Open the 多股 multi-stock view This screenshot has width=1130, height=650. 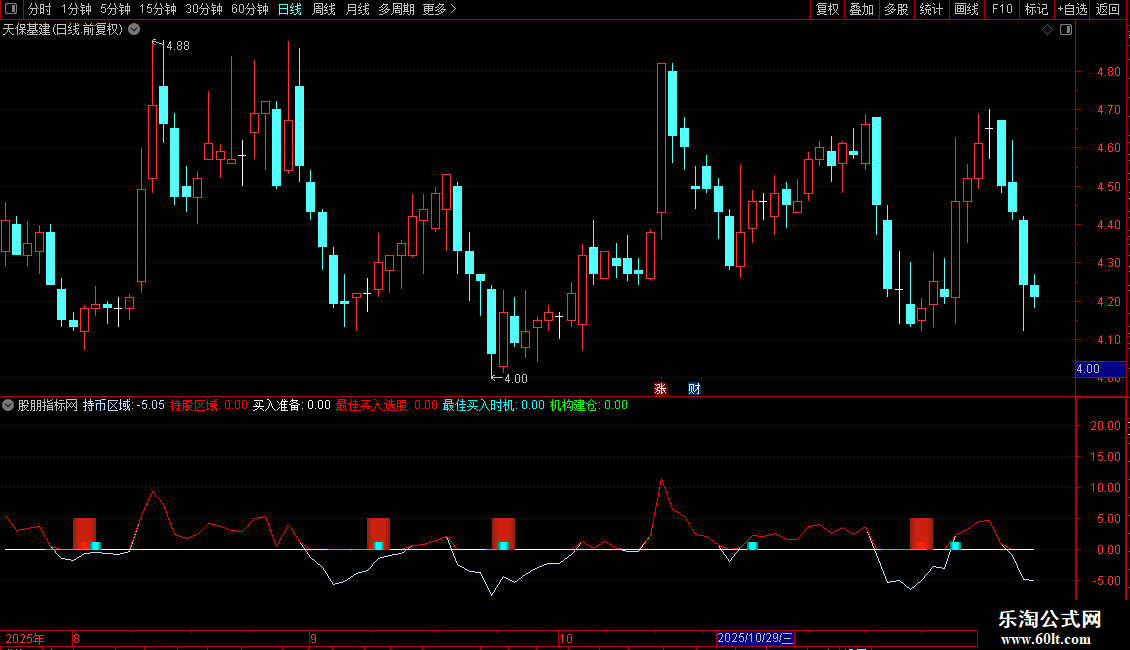pyautogui.click(x=896, y=9)
